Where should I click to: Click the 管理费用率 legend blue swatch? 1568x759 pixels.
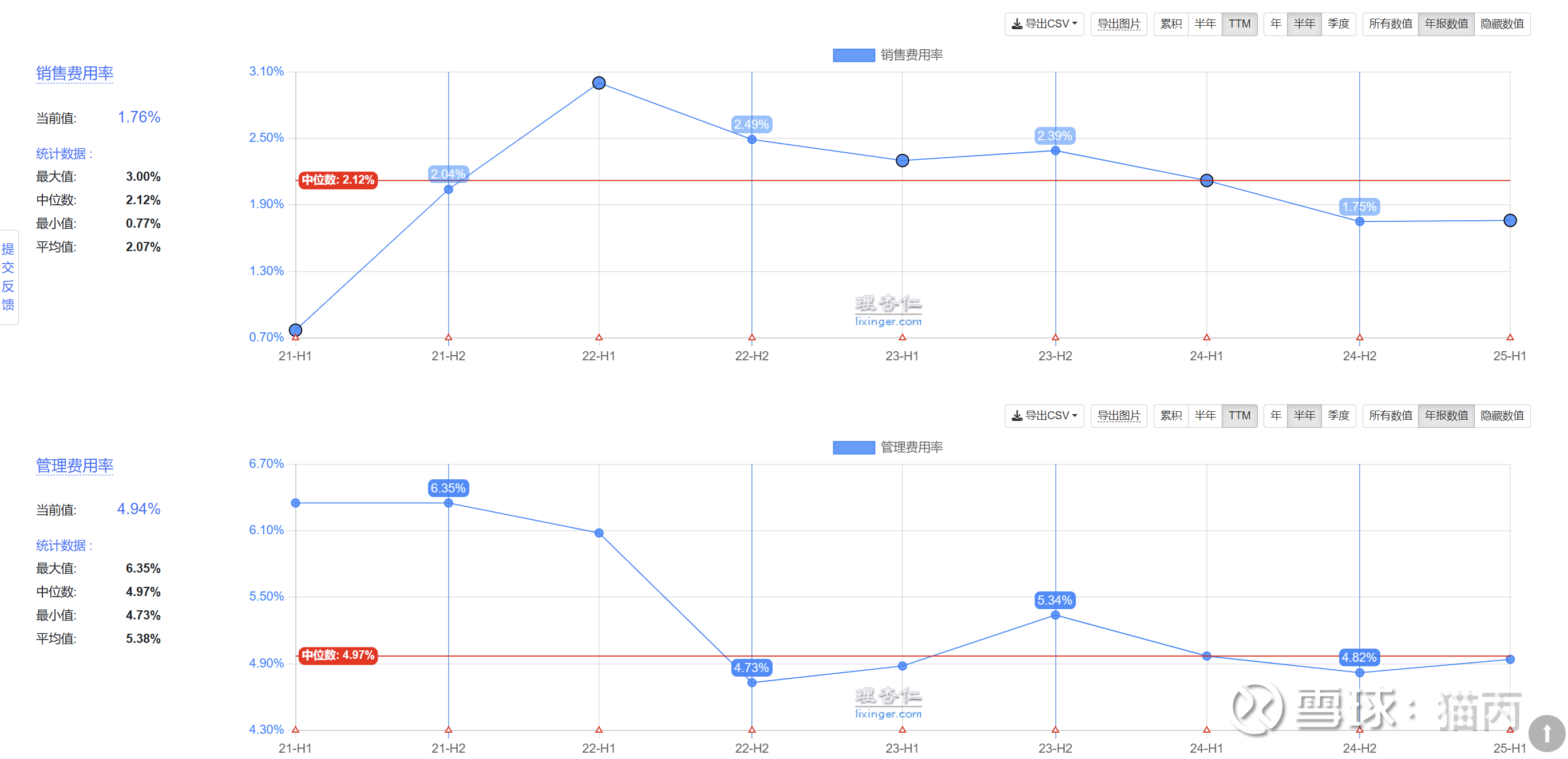[853, 448]
